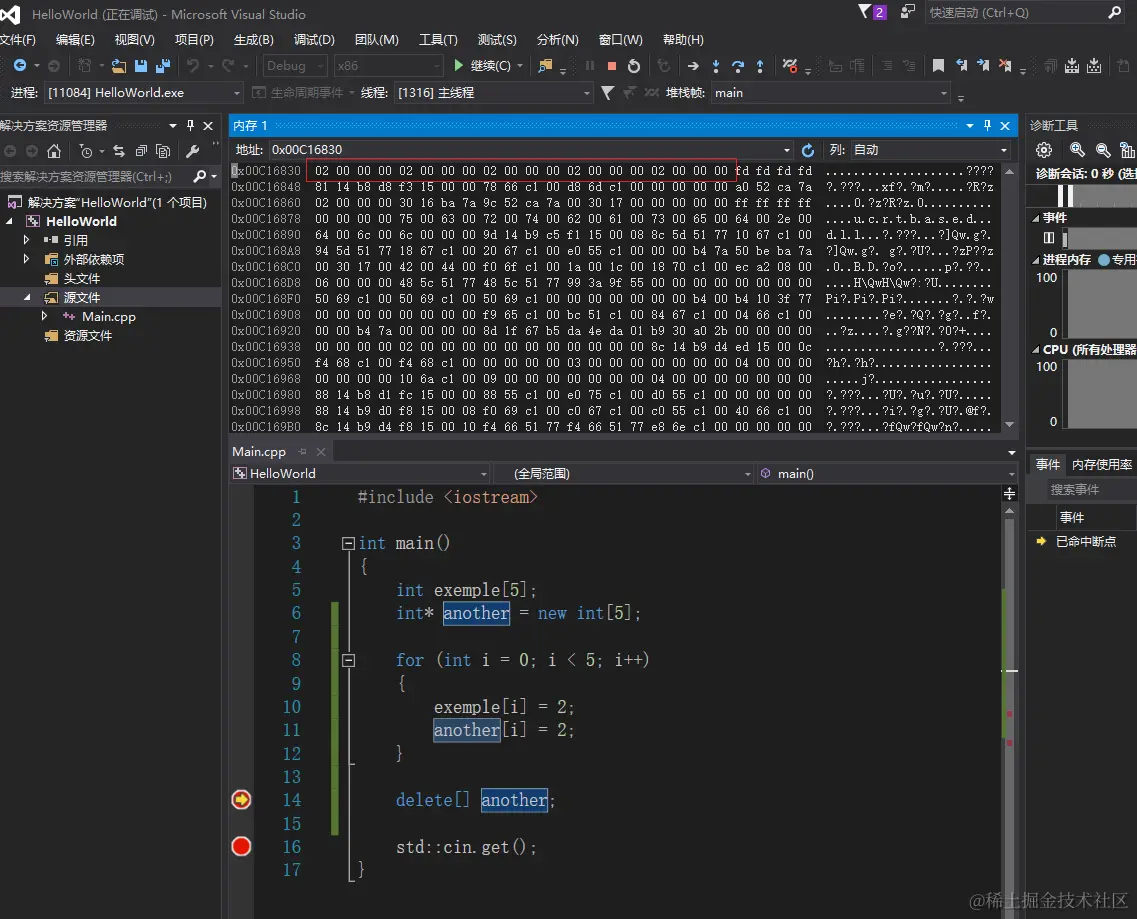
Task: Switch to the 内存使用率 tab
Action: tap(1102, 464)
